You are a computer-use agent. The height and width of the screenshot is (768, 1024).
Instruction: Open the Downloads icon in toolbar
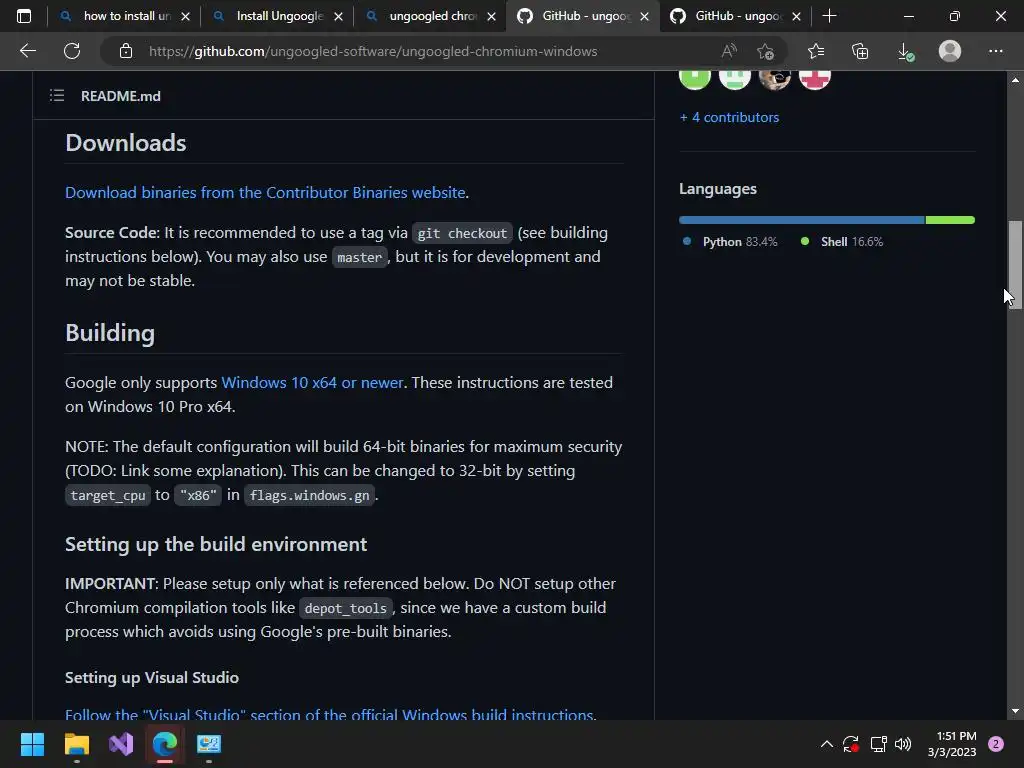905,51
